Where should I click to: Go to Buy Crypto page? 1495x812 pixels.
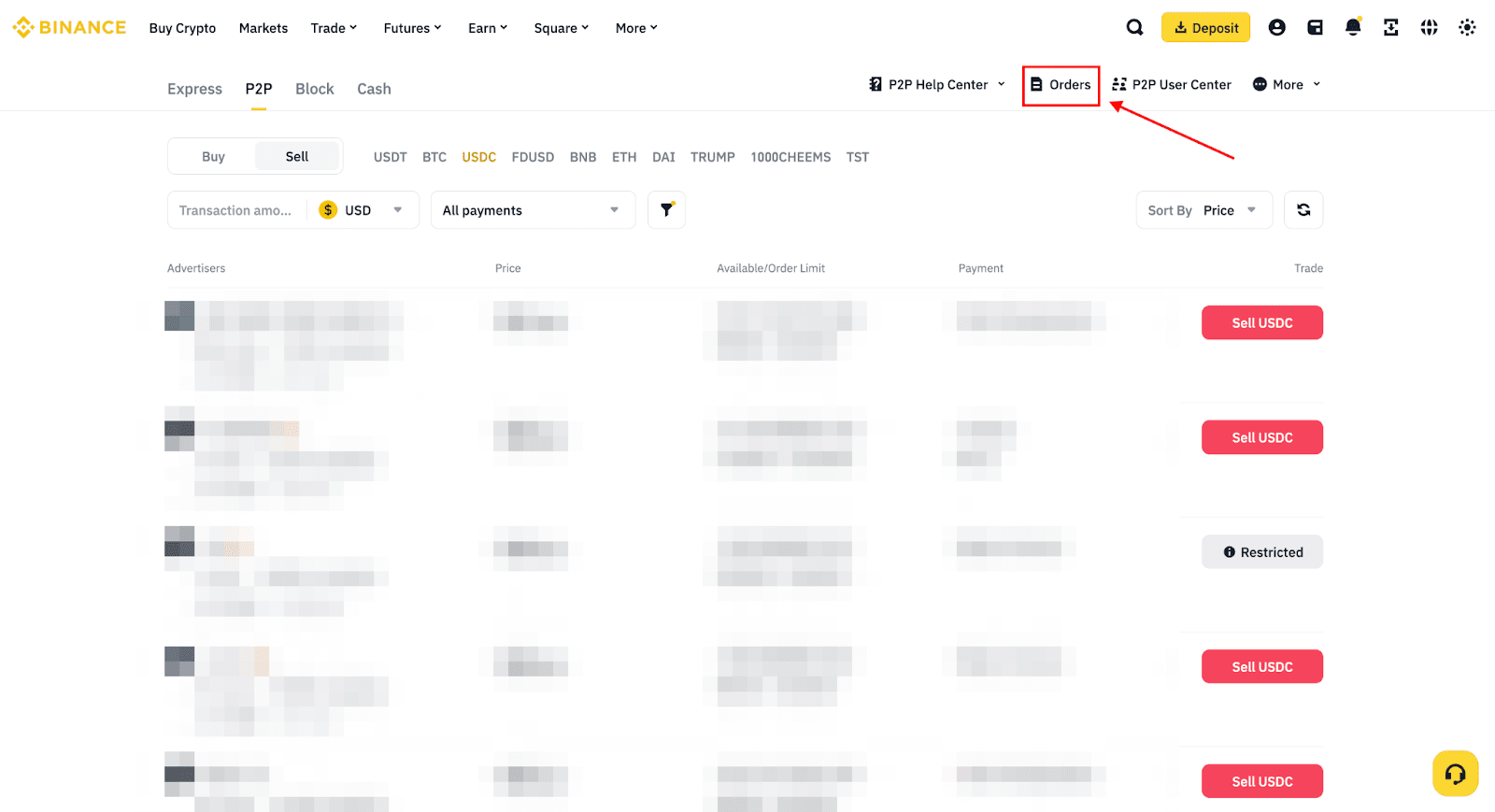coord(182,28)
